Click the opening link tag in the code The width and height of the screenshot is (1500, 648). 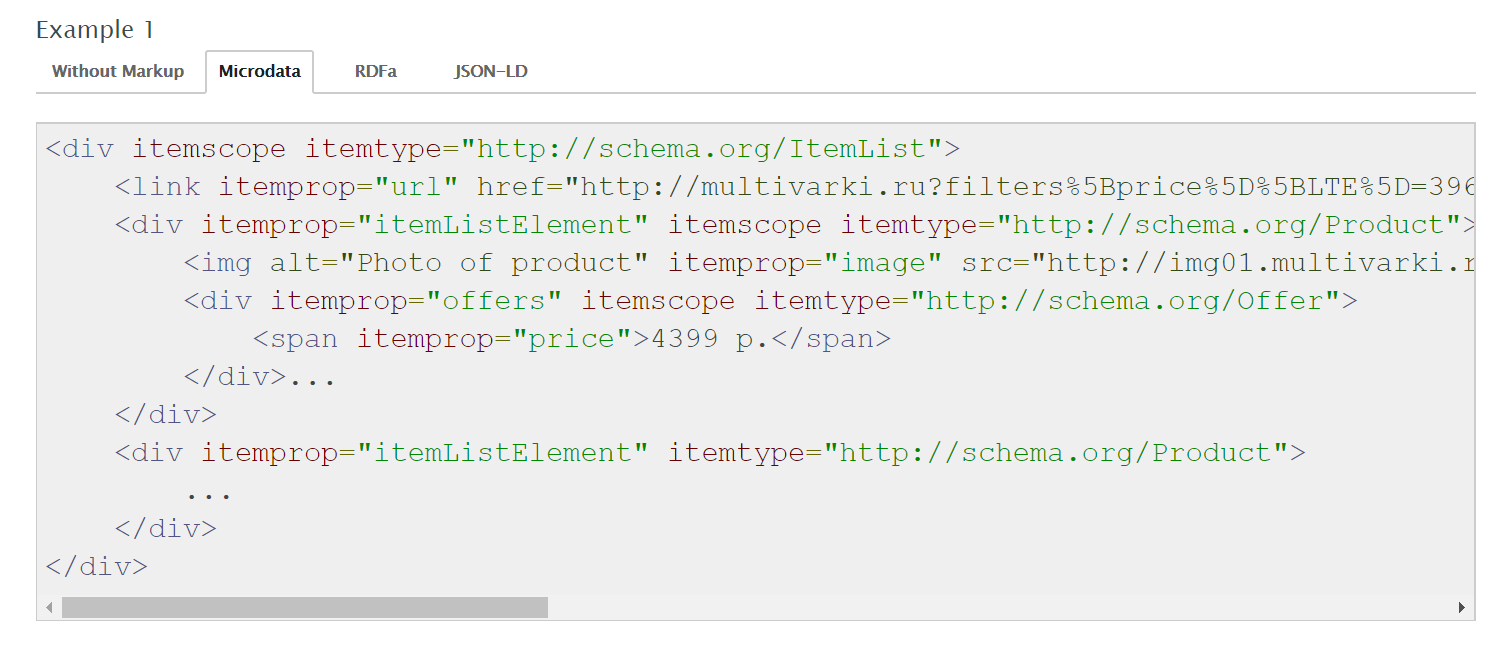pos(158,187)
